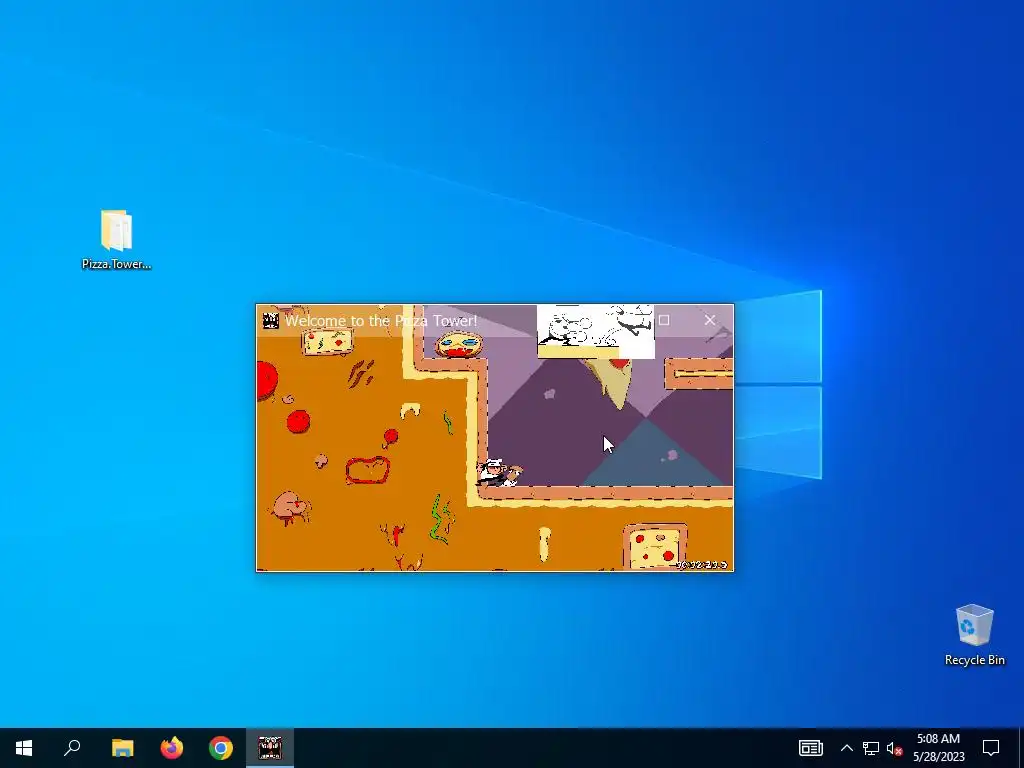The height and width of the screenshot is (768, 1024).
Task: Select the Pizza Tower game taskbar button
Action: coord(270,748)
